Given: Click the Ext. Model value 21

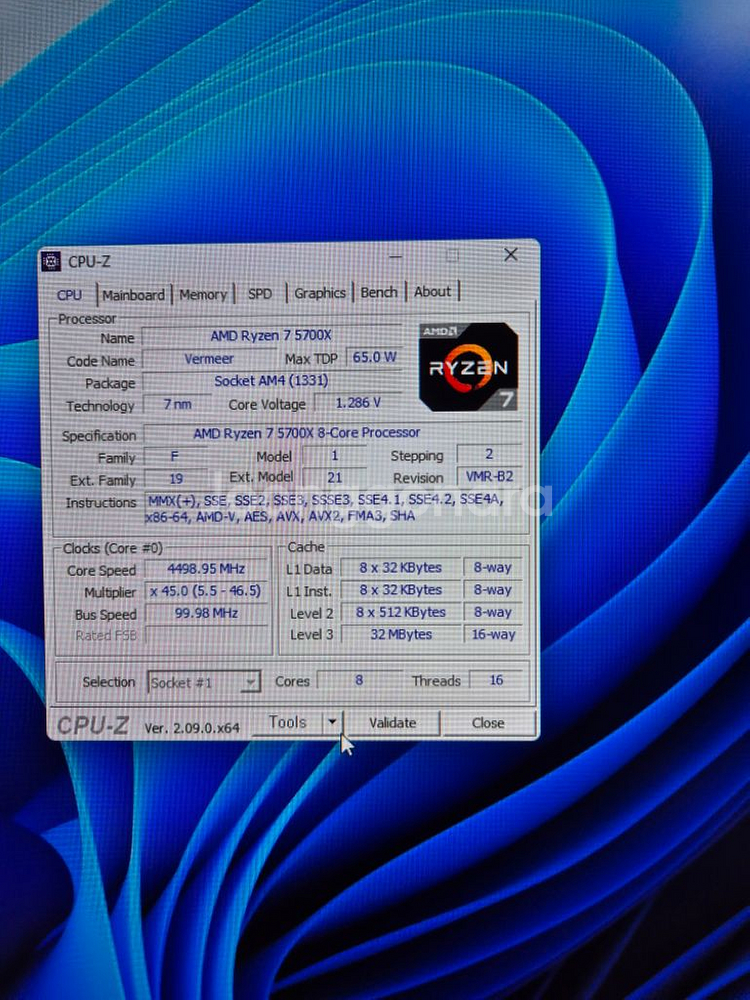Looking at the screenshot, I should pyautogui.click(x=334, y=477).
